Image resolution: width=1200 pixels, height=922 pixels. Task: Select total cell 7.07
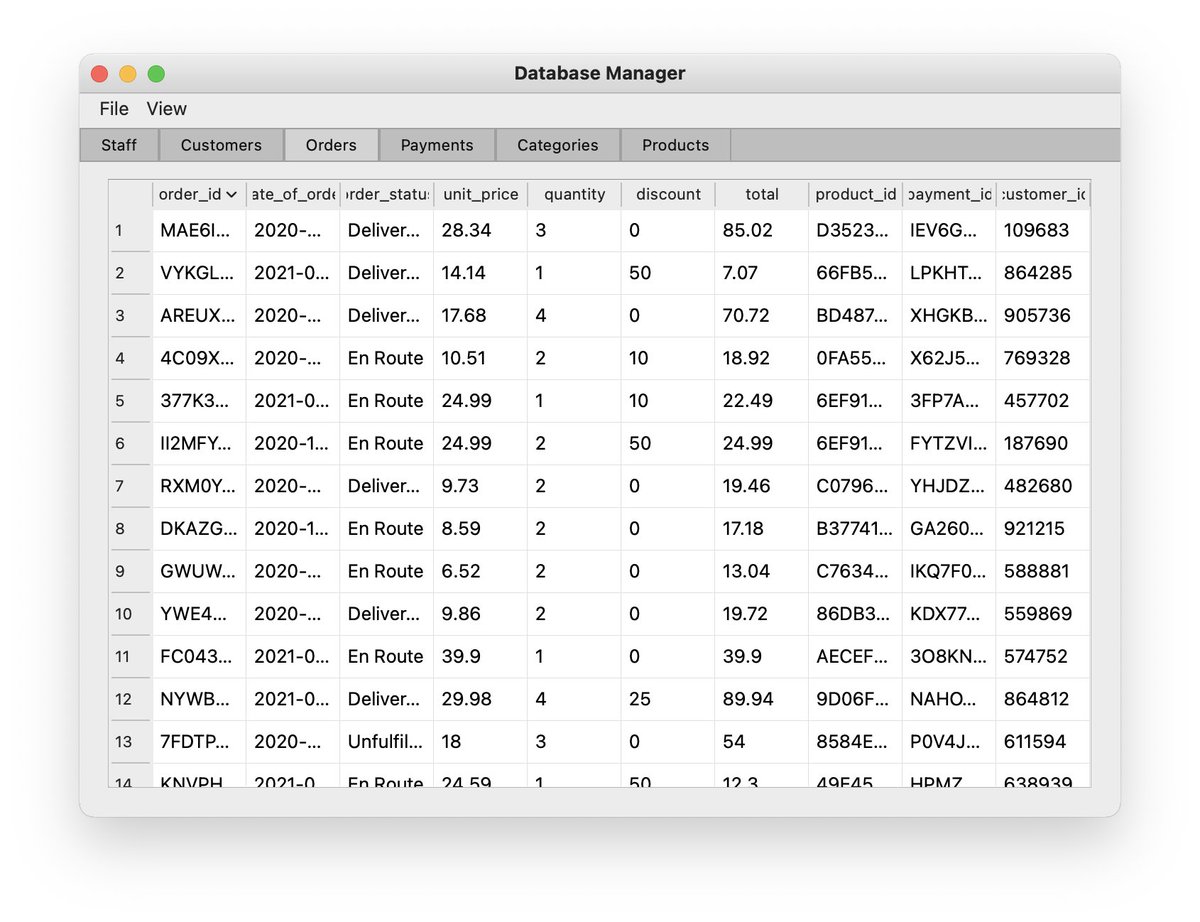click(762, 273)
